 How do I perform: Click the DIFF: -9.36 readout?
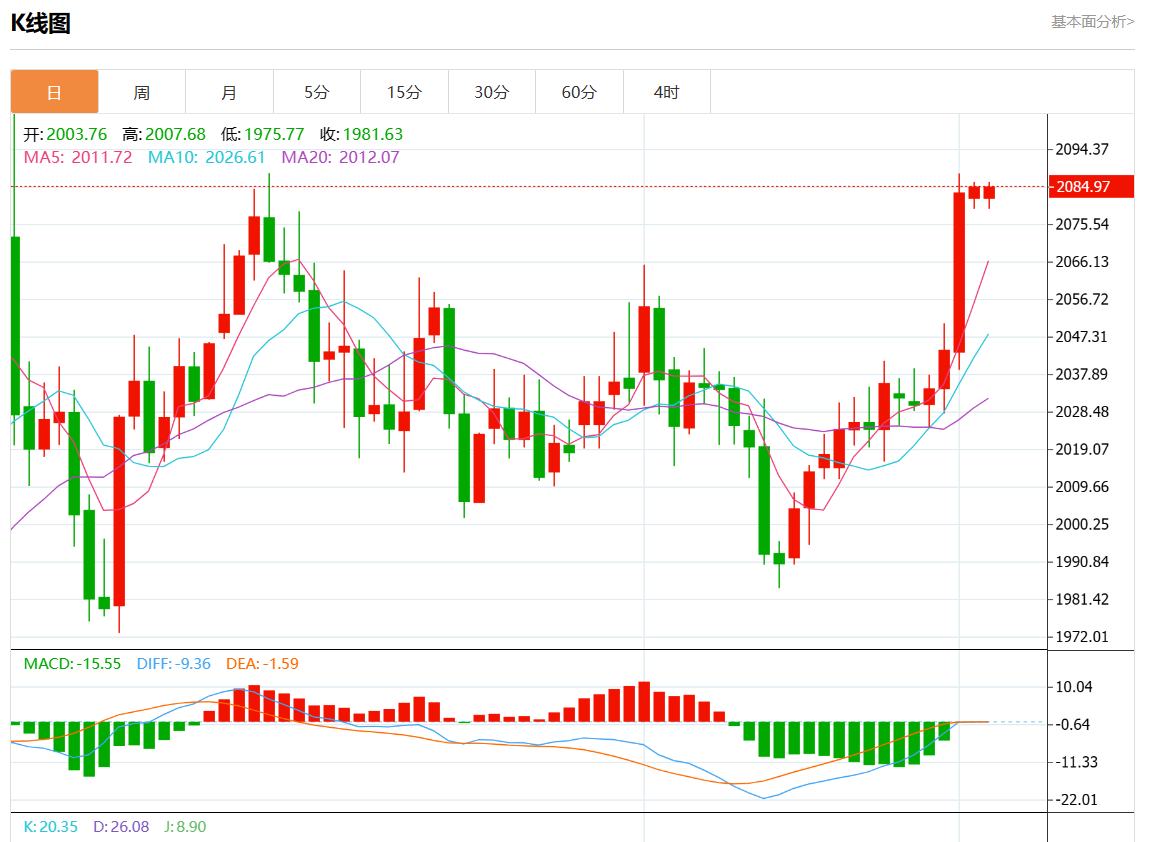tap(174, 663)
